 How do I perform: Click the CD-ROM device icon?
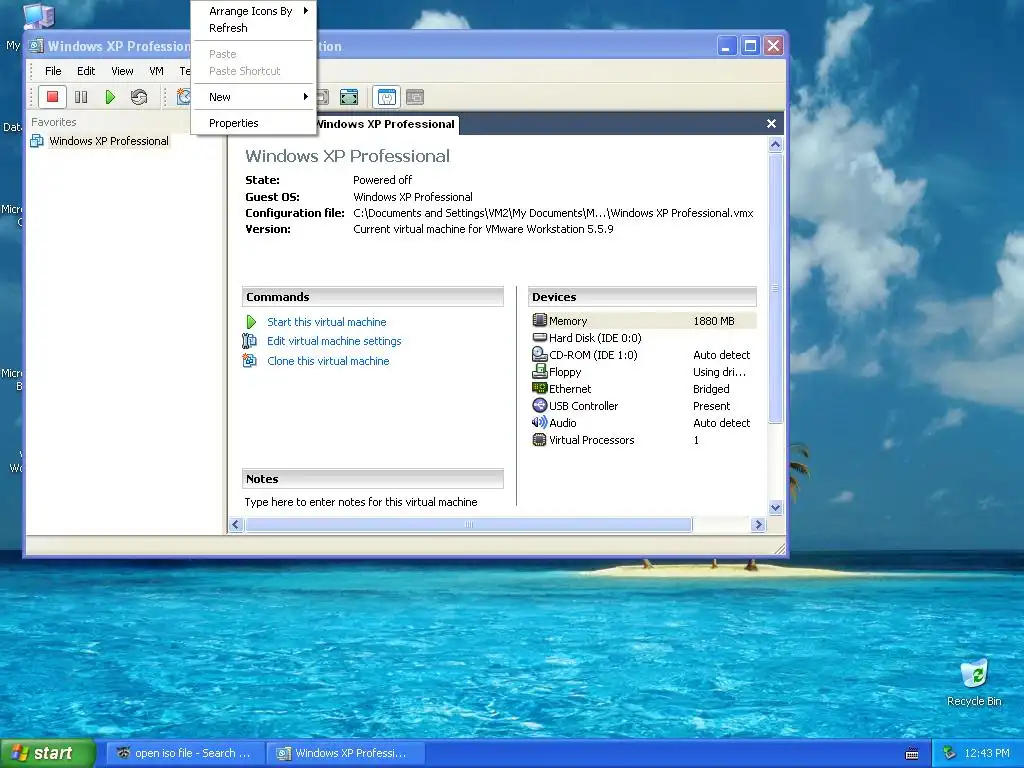(x=539, y=354)
